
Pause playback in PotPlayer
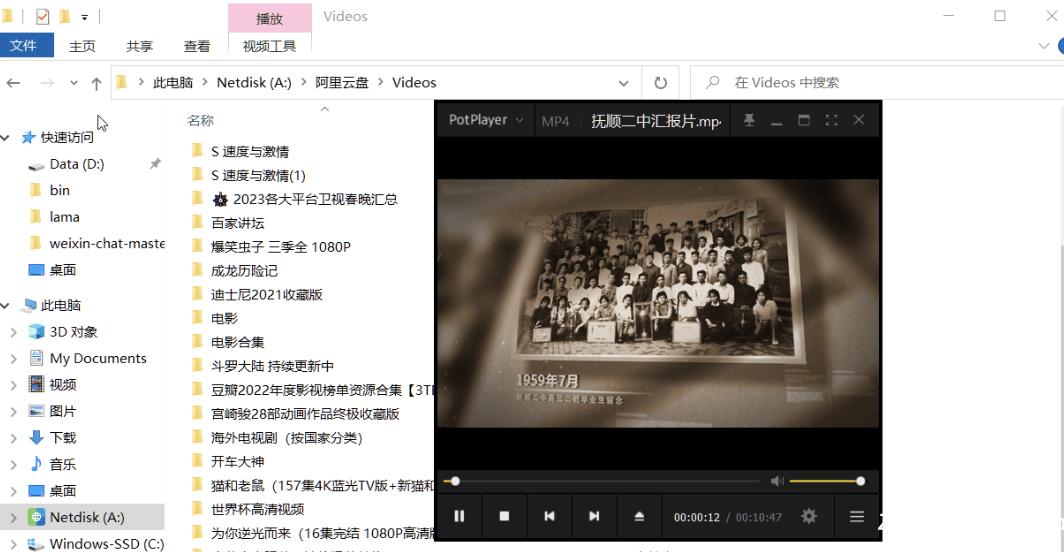coord(459,517)
